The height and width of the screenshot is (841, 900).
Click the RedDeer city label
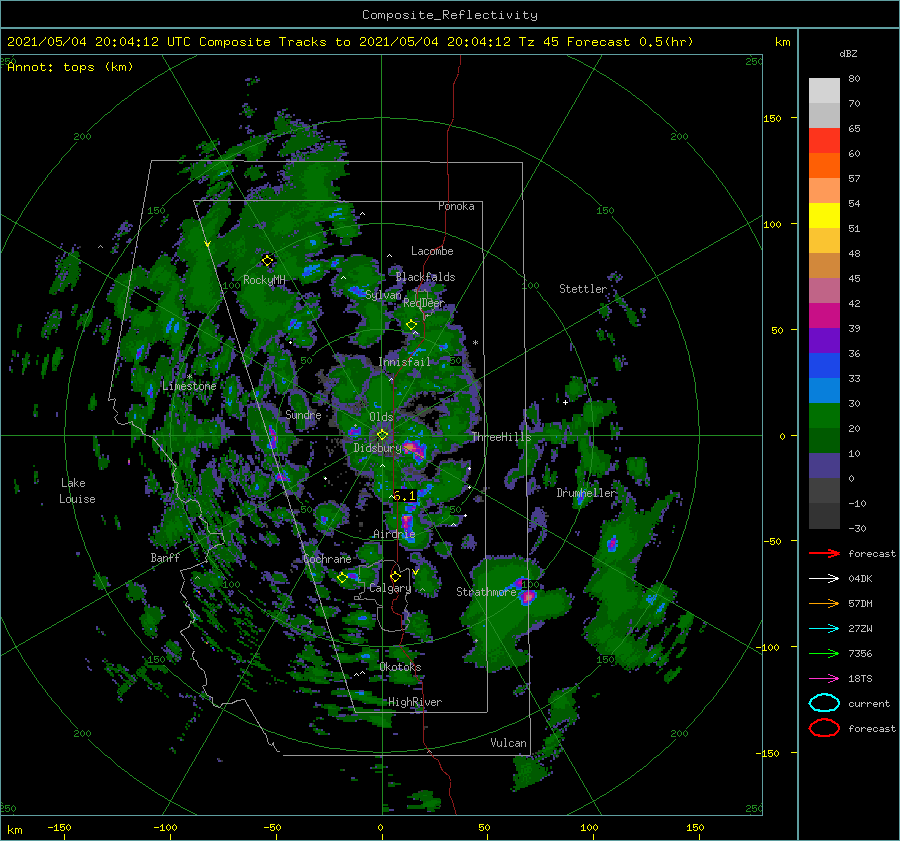[x=424, y=303]
